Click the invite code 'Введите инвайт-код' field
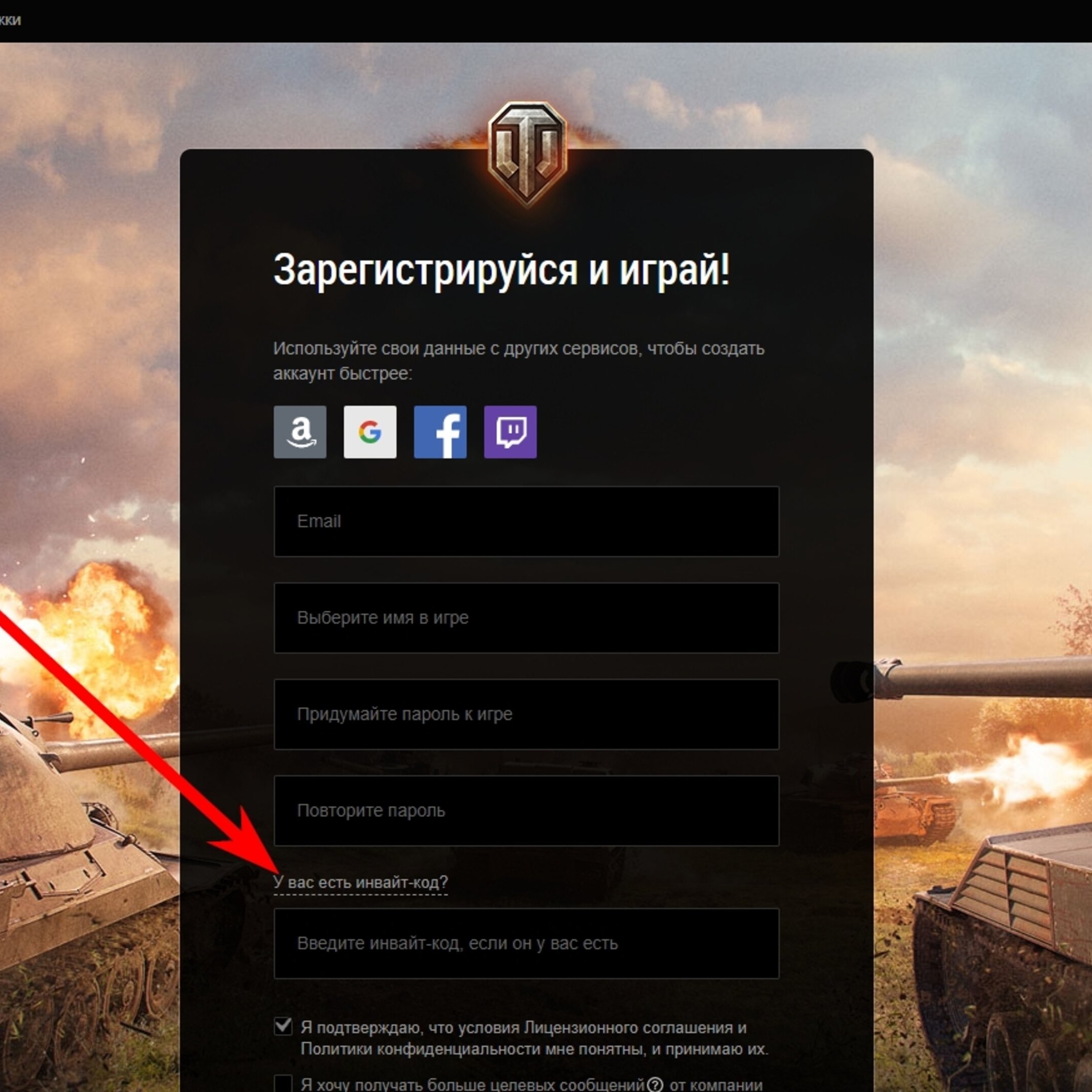The height and width of the screenshot is (1092, 1092). pyautogui.click(x=526, y=943)
